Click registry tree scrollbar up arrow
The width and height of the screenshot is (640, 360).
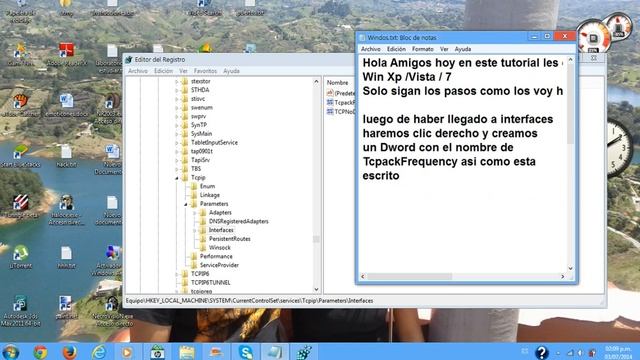[316, 82]
